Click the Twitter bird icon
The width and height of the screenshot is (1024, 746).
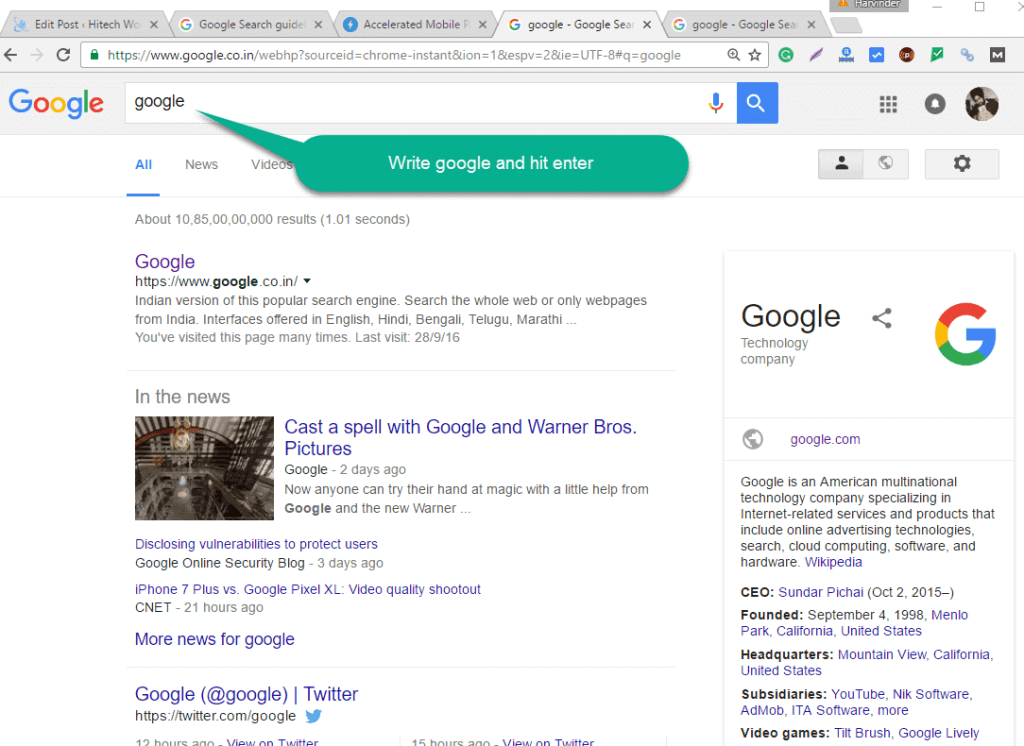point(313,716)
